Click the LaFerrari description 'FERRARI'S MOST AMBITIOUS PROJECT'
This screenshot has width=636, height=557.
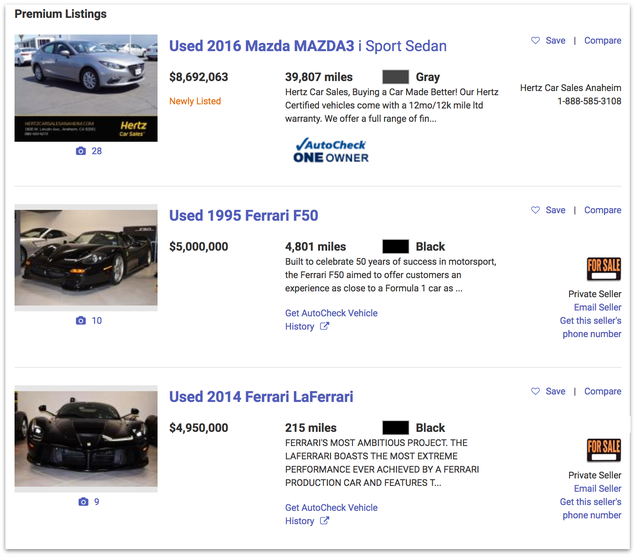(x=382, y=463)
